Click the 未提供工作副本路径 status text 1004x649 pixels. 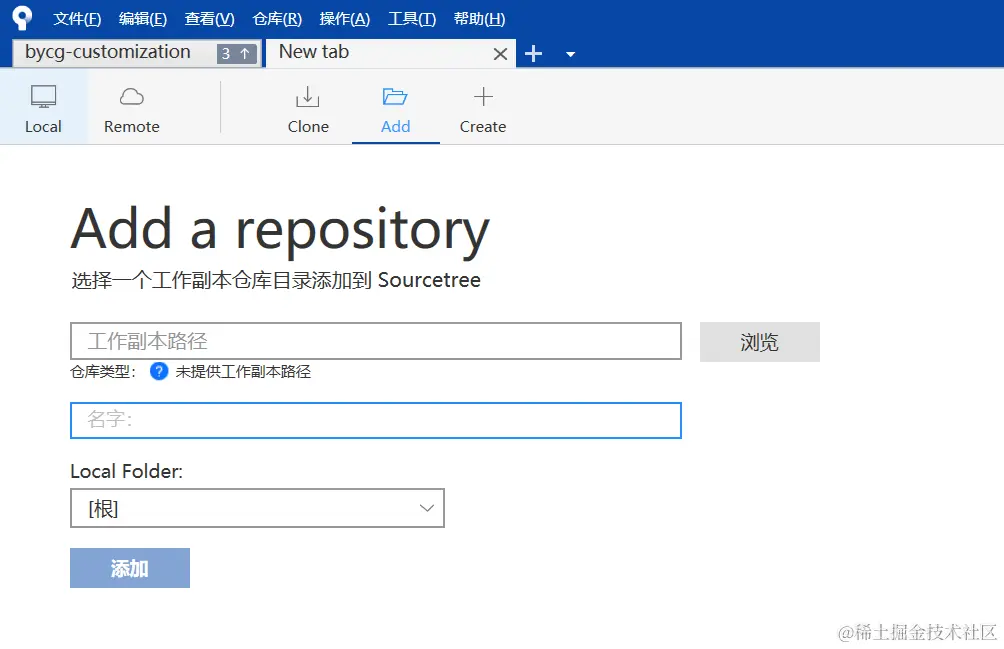(x=243, y=372)
